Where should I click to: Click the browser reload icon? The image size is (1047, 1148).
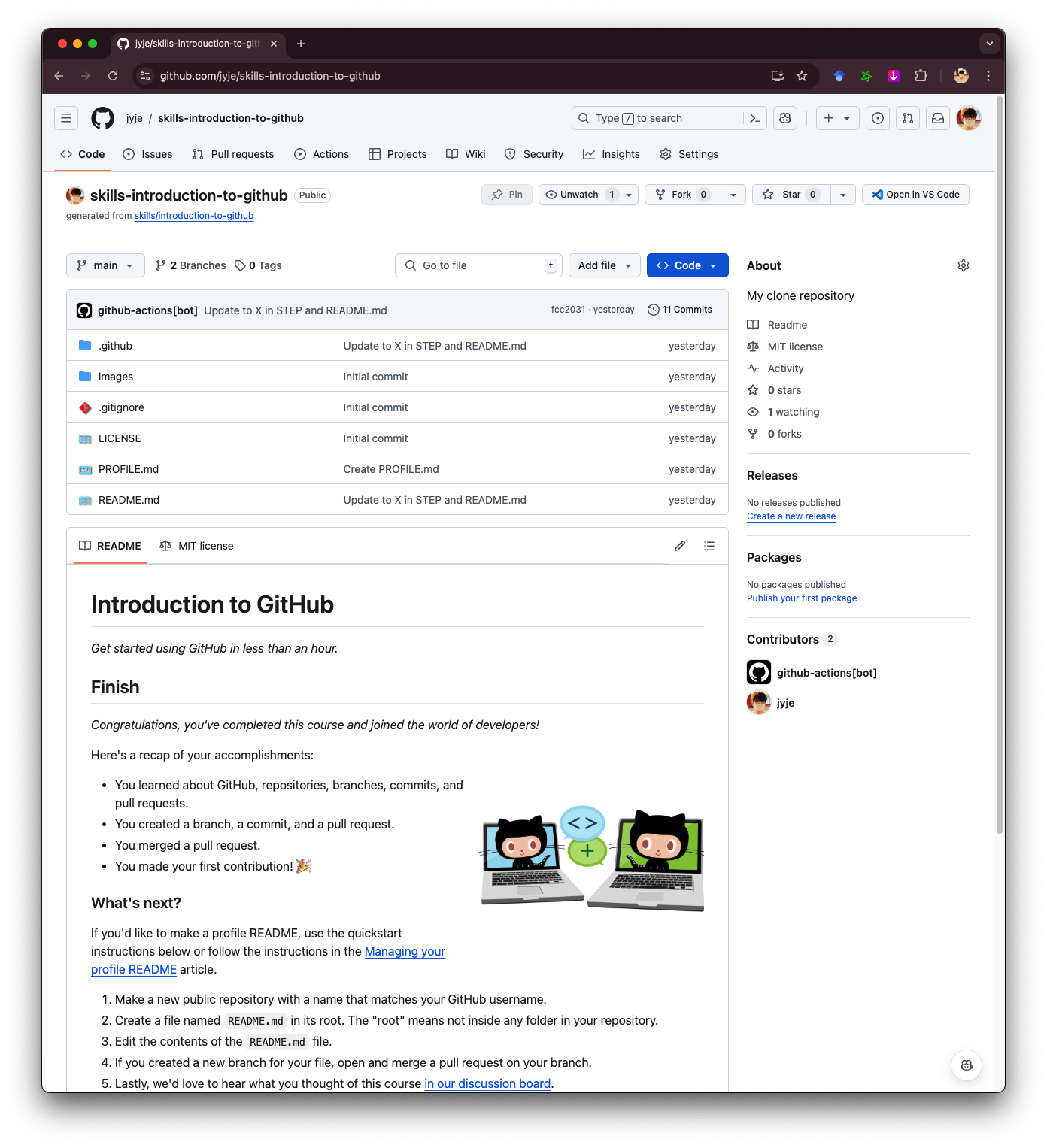pos(113,76)
